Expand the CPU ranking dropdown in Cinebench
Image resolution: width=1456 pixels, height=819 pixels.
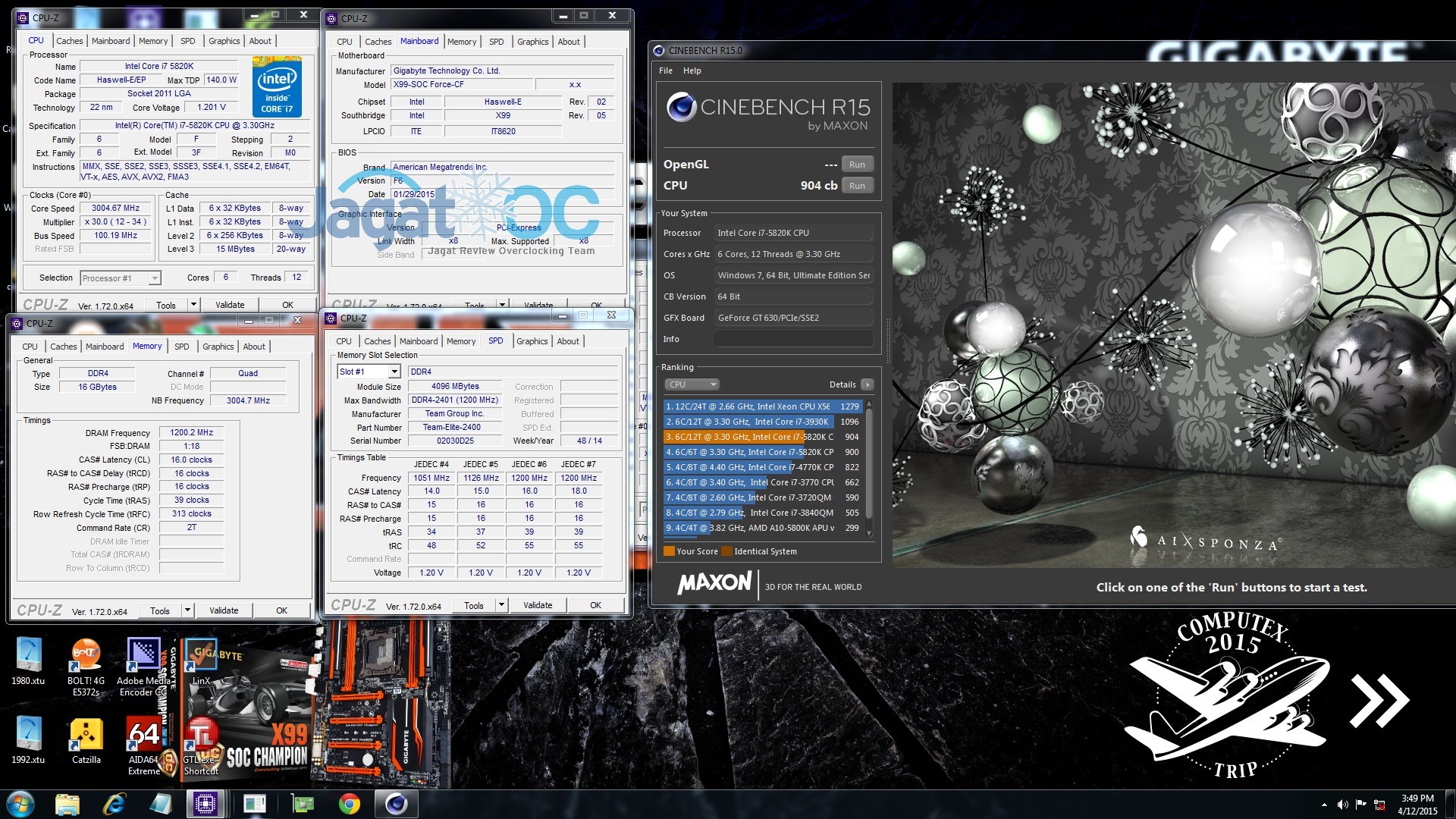691,384
